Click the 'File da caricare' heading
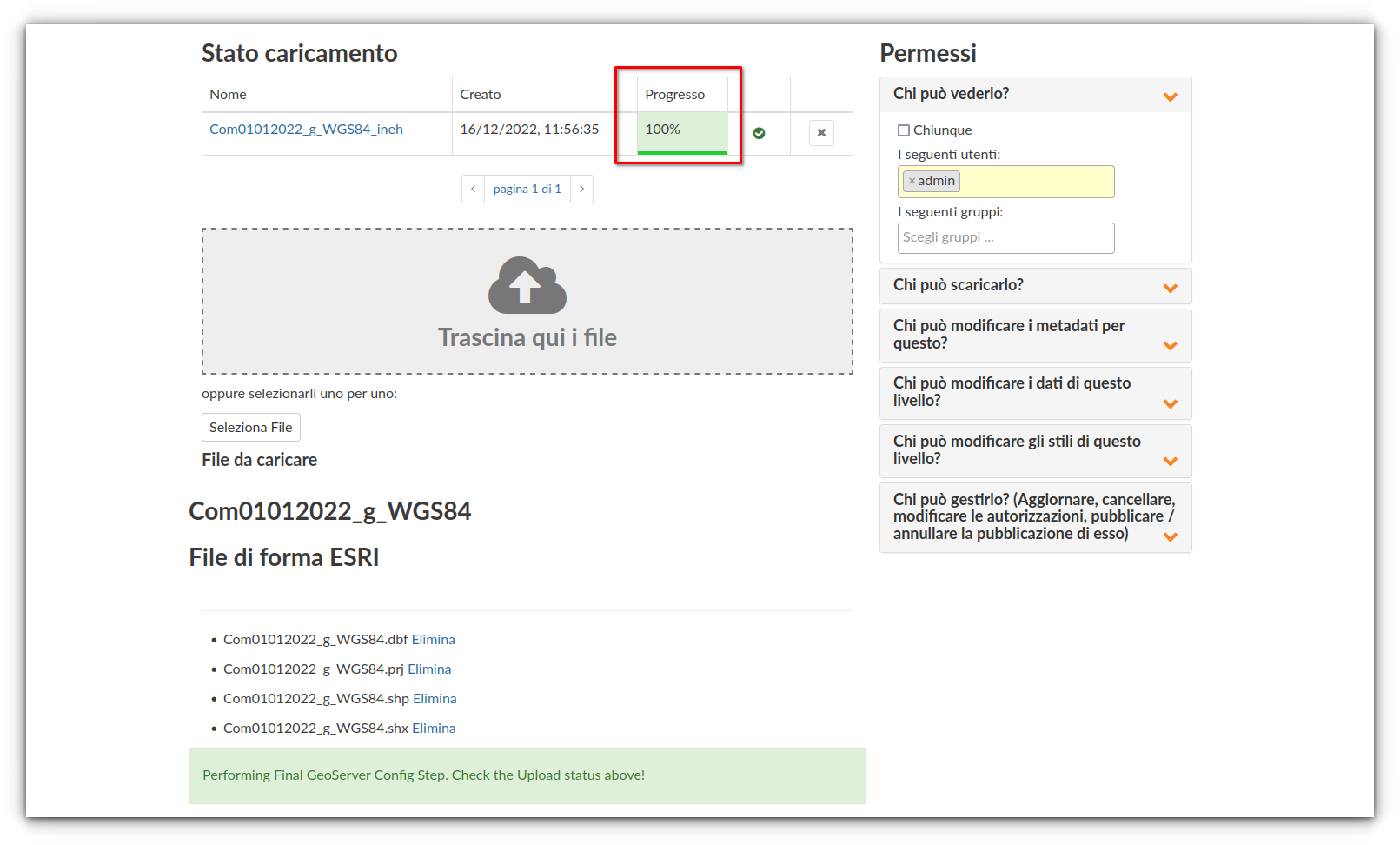This screenshot has width=1400, height=845. point(260,460)
